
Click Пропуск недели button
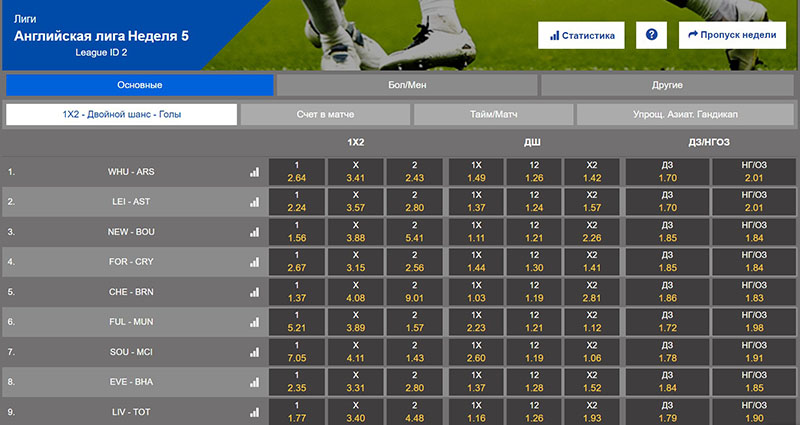coord(731,35)
